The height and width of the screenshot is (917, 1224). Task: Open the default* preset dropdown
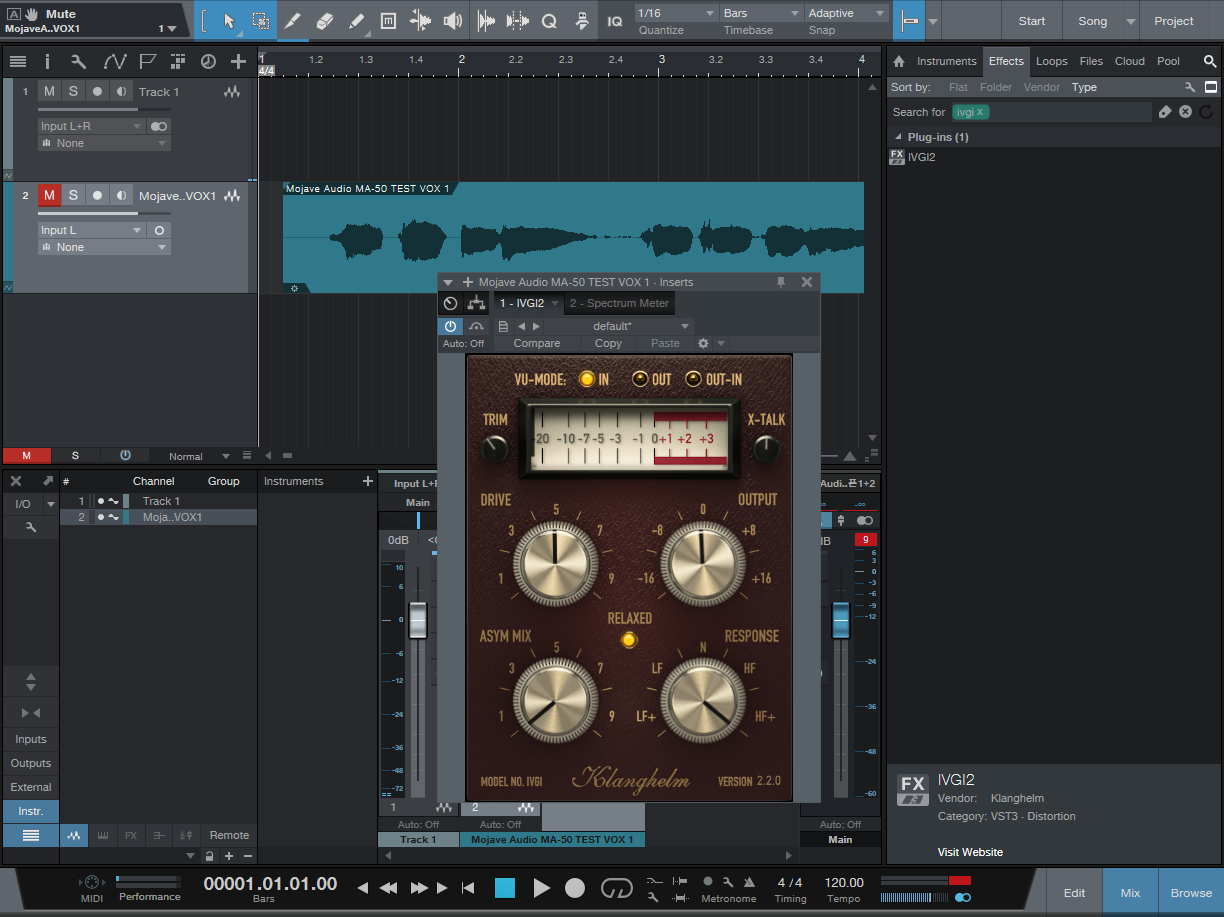tap(620, 326)
